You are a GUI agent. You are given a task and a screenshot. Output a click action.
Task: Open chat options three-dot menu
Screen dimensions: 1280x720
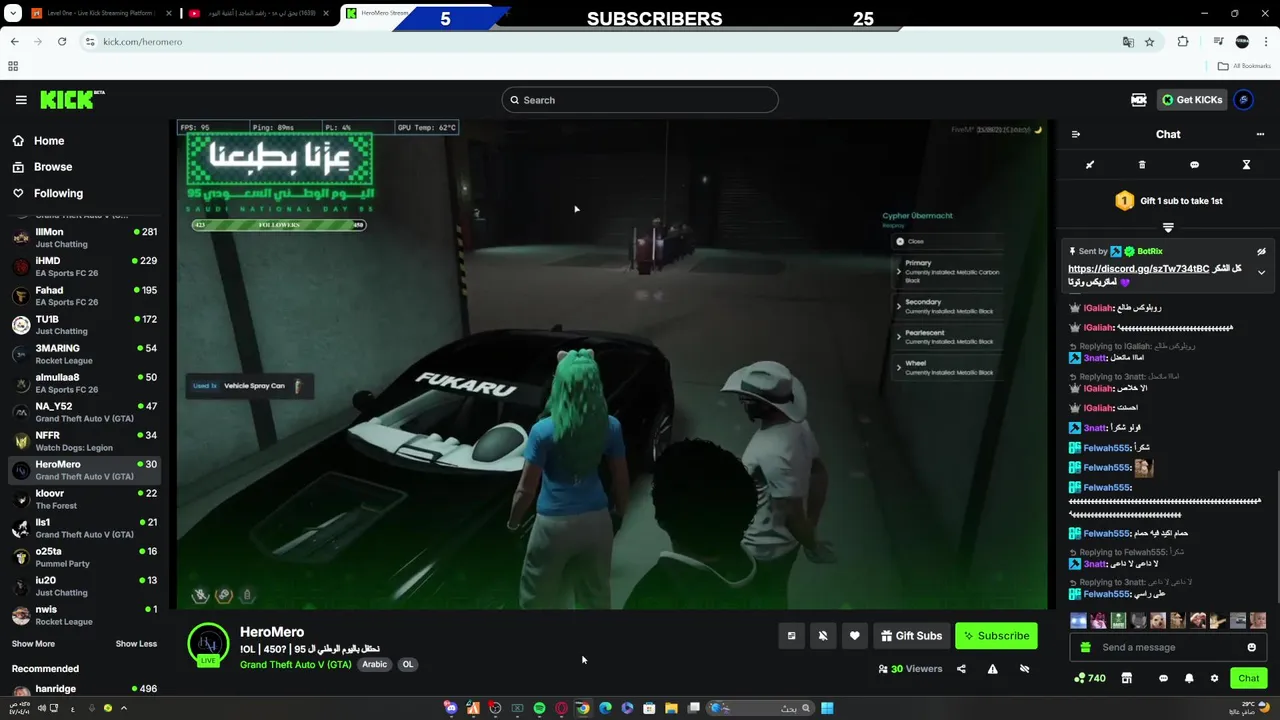coord(1260,134)
